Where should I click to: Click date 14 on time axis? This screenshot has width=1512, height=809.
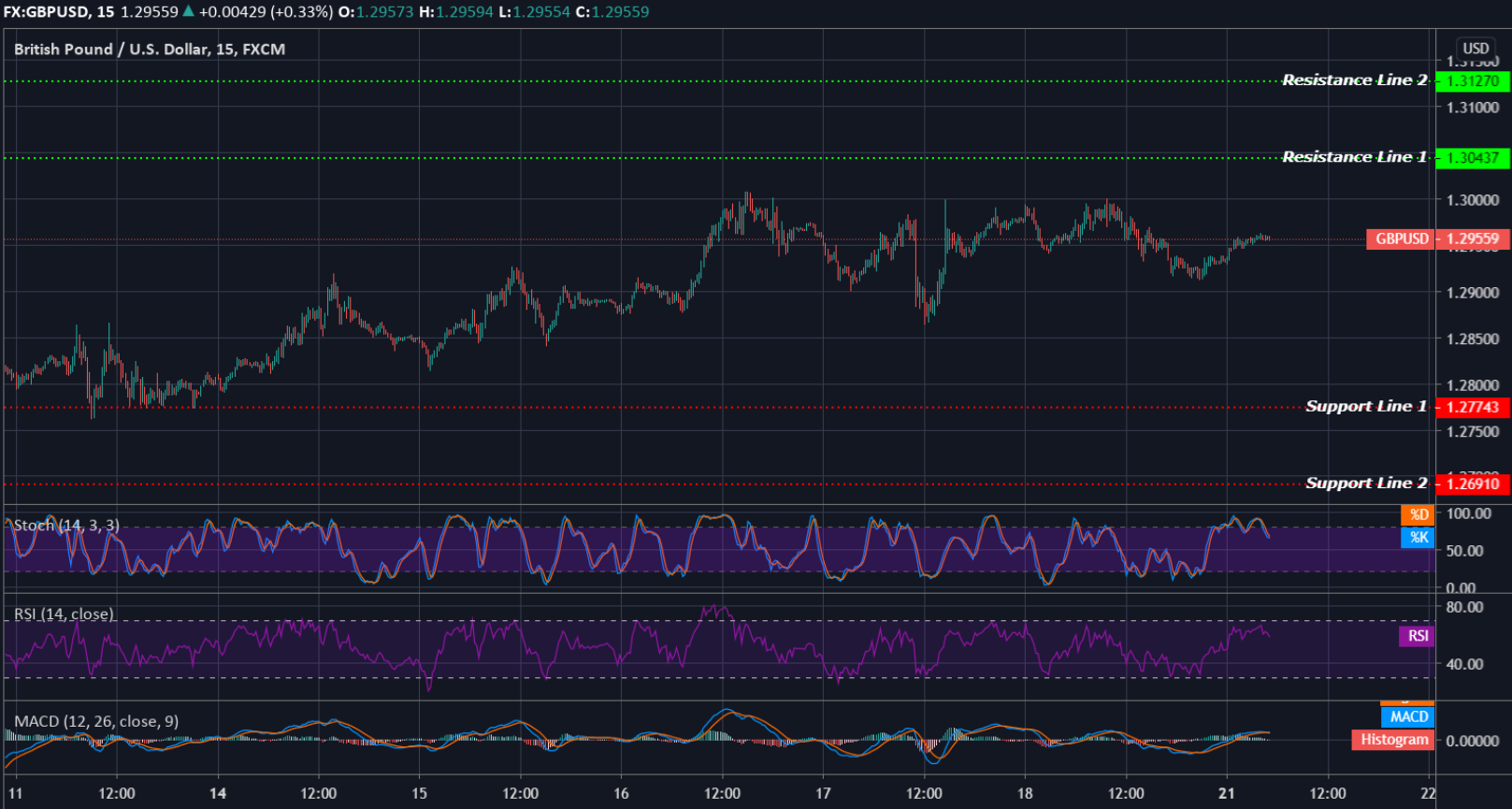point(218,793)
